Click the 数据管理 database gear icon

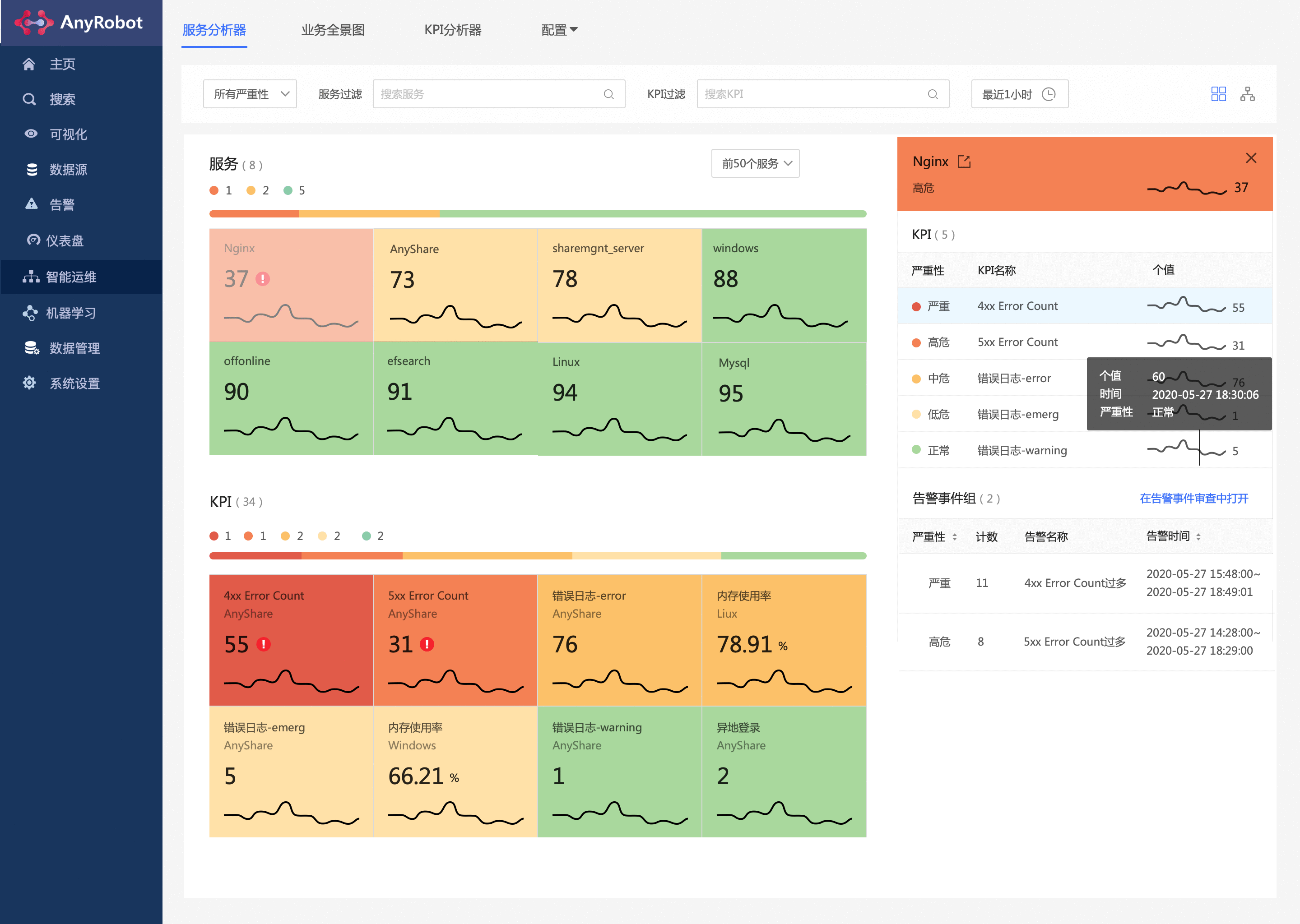pyautogui.click(x=32, y=348)
